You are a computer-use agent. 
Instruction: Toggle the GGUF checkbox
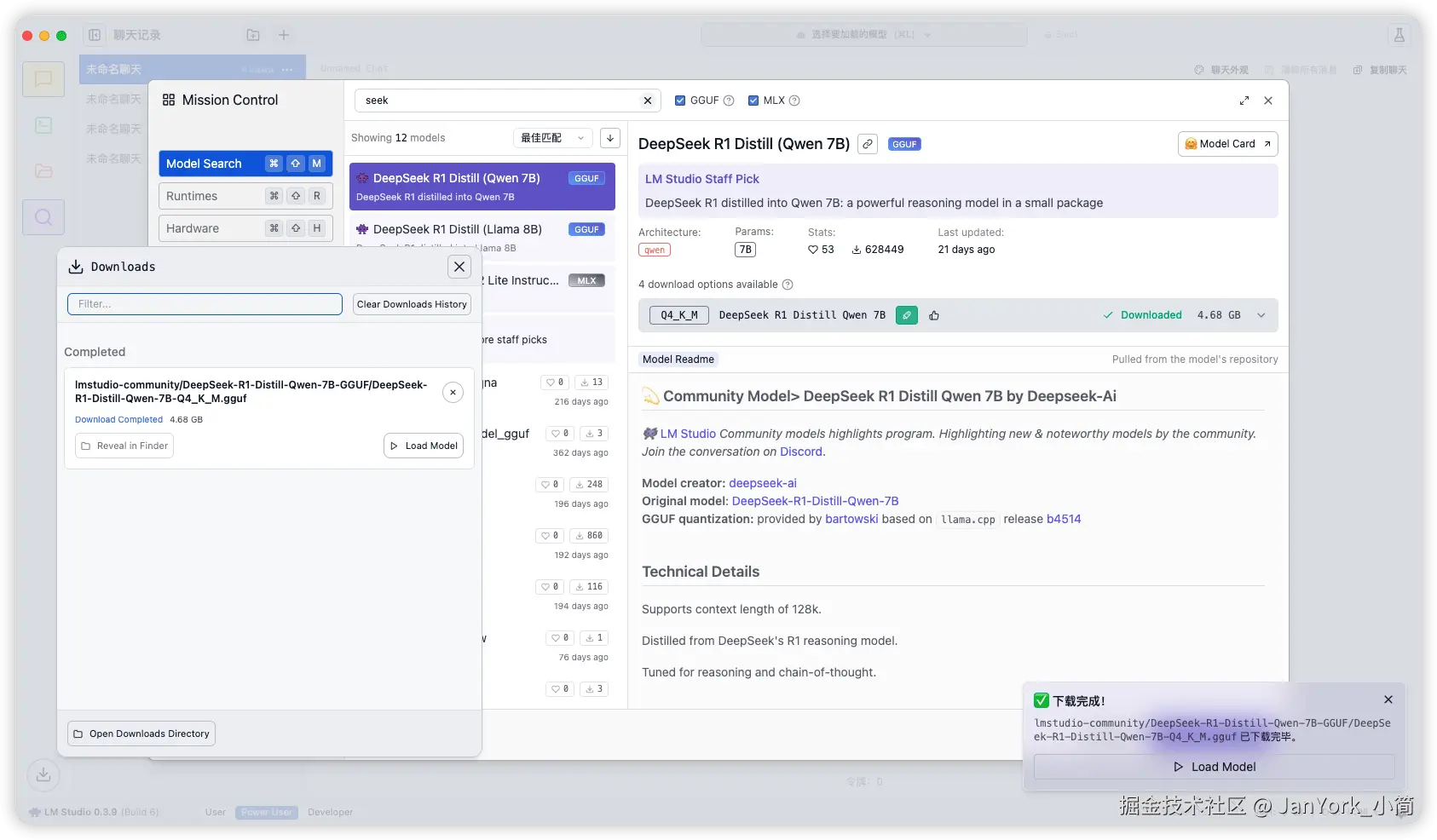point(680,101)
